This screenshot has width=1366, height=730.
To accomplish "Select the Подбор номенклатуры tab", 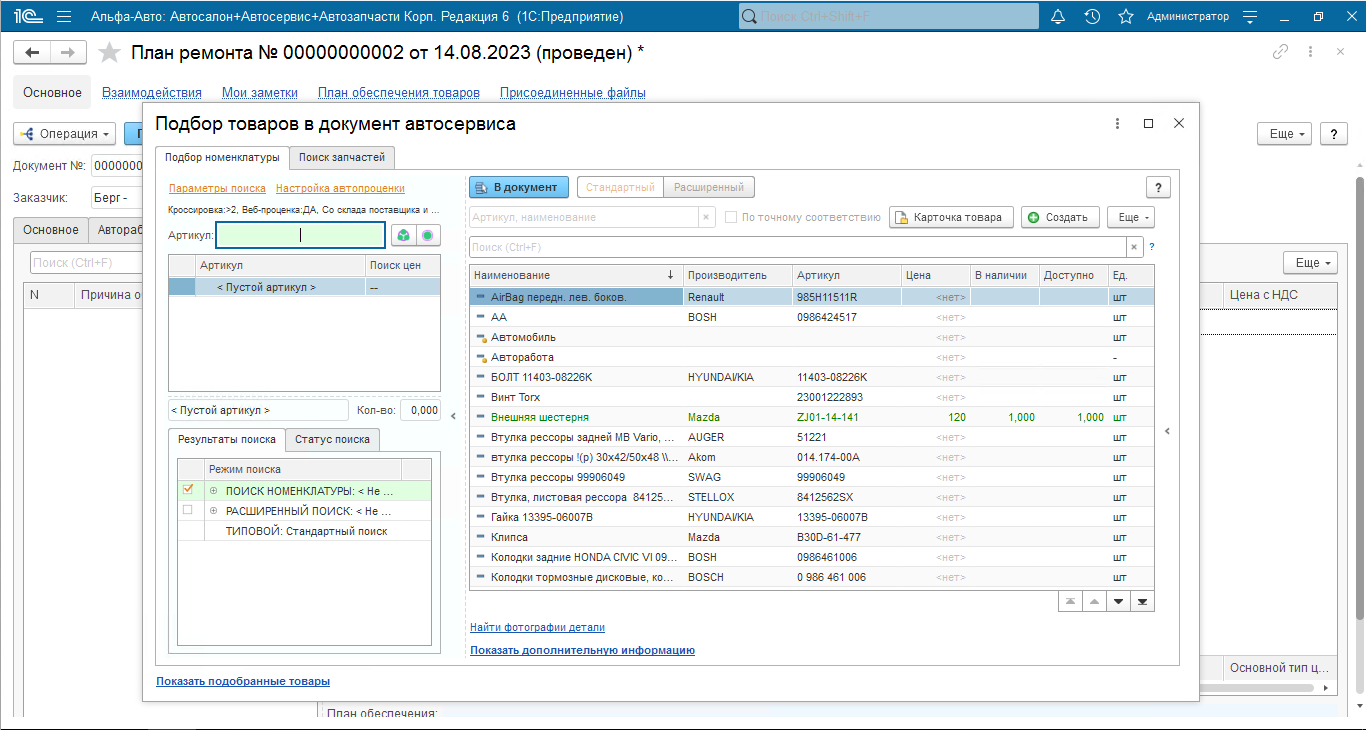I will [222, 157].
